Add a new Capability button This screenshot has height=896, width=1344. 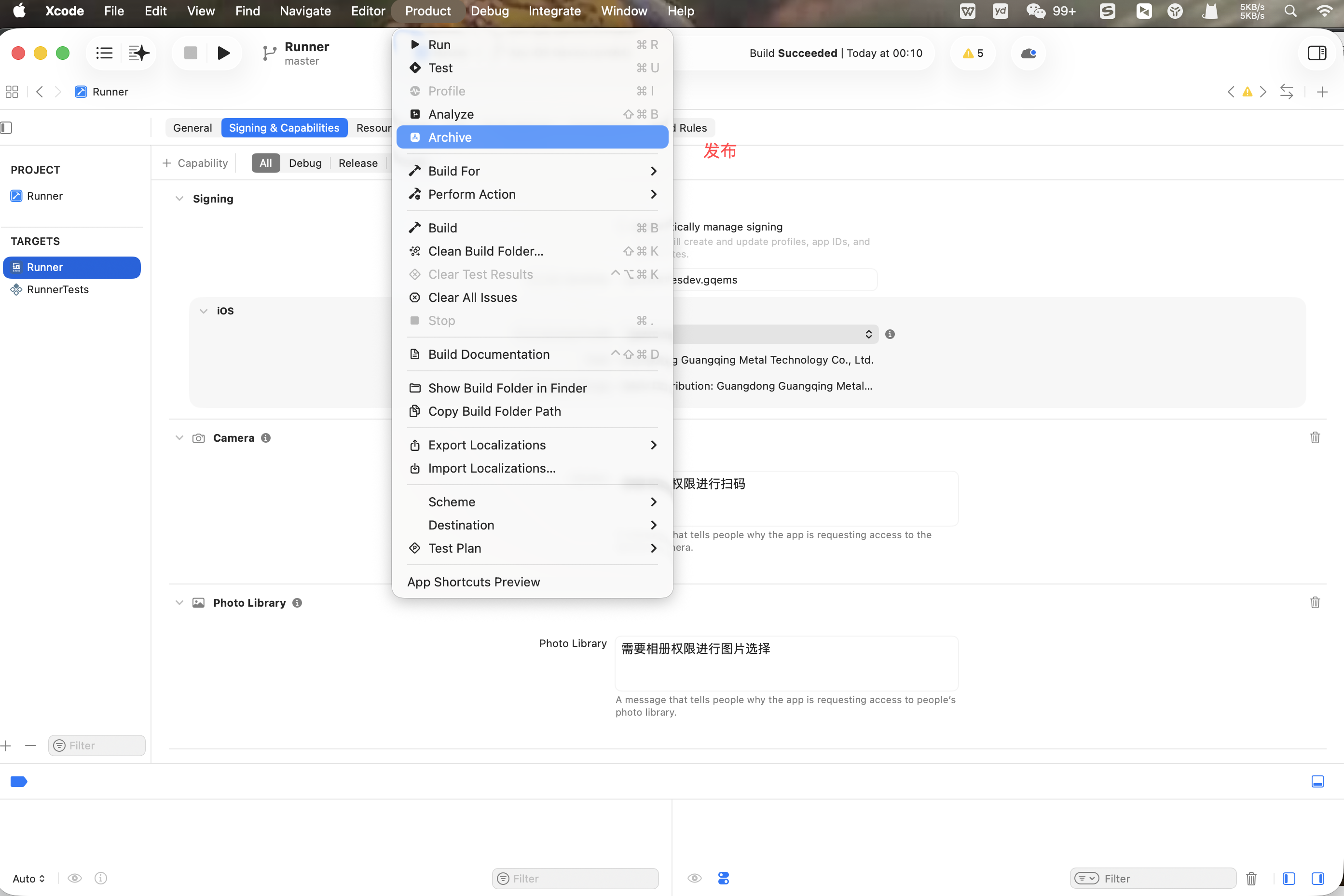(195, 163)
